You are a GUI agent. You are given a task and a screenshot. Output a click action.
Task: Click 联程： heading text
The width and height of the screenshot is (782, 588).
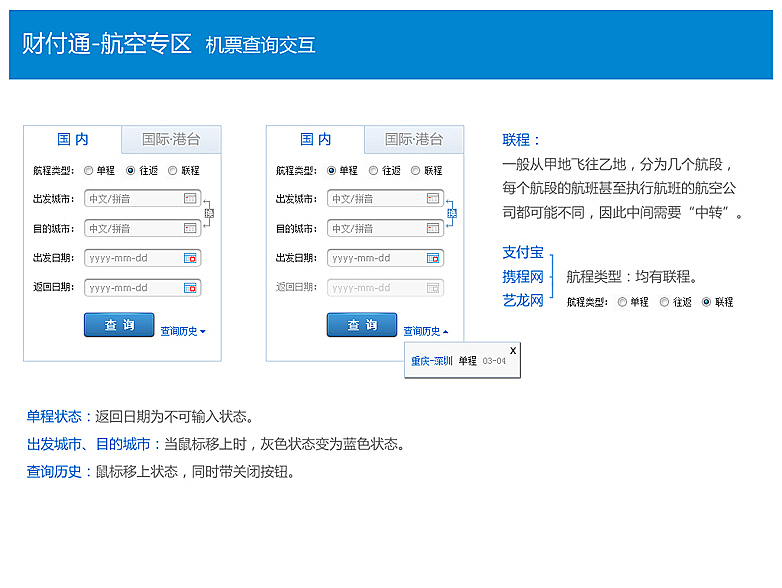pos(521,140)
